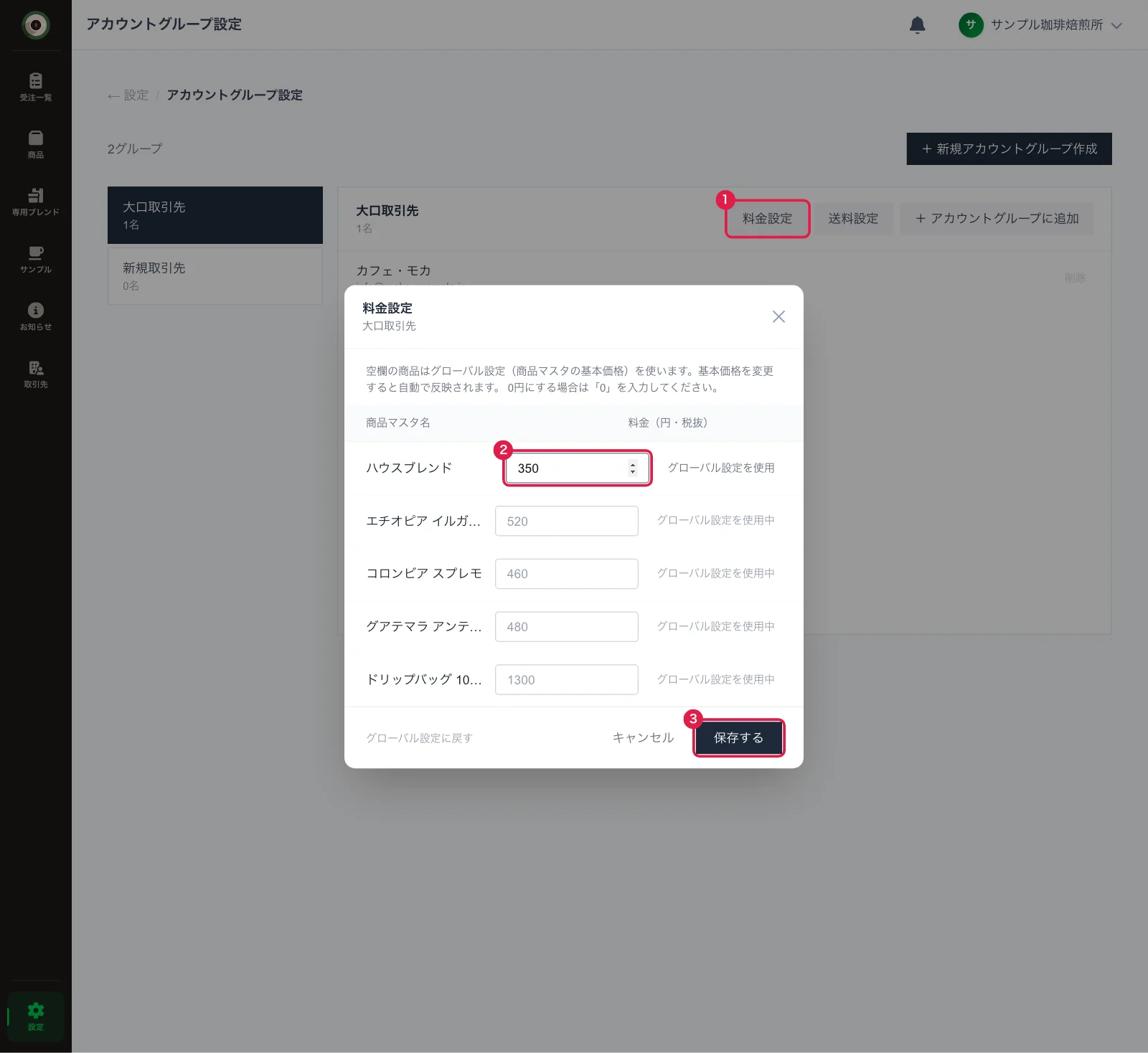The height and width of the screenshot is (1053, 1148).
Task: Click the 2グループ count text
Action: [x=135, y=148]
